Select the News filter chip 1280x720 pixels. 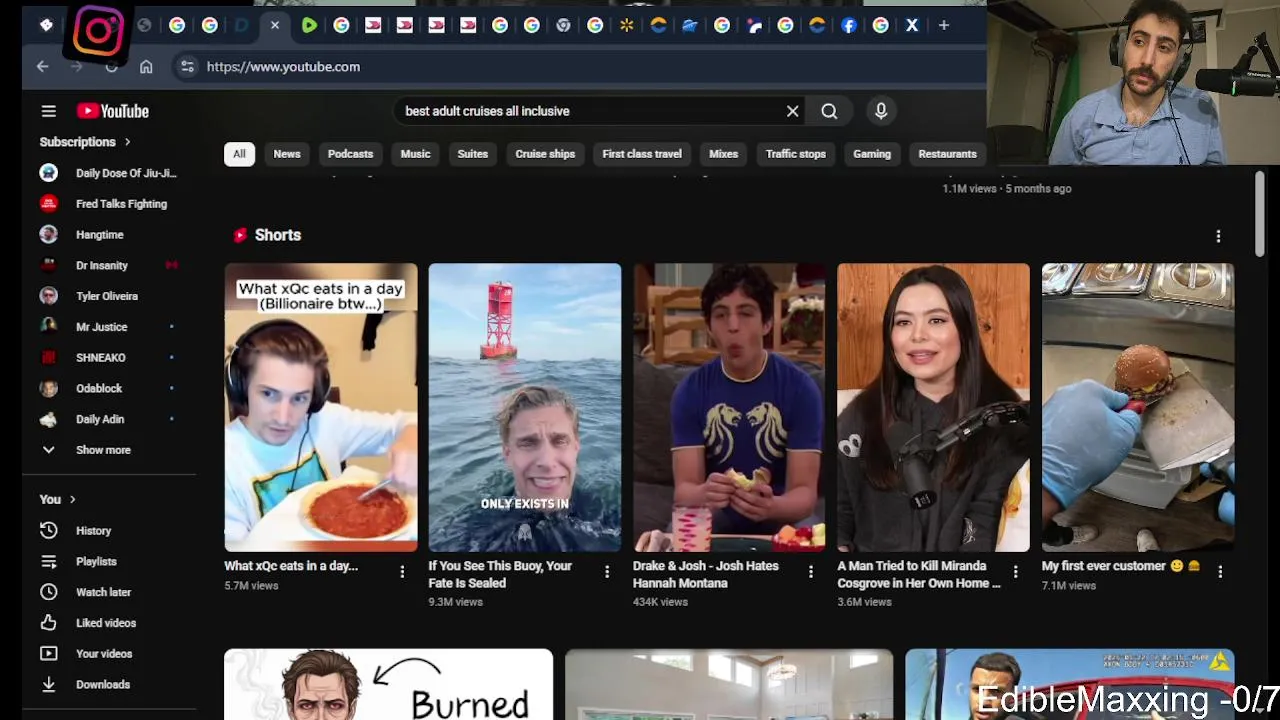287,154
